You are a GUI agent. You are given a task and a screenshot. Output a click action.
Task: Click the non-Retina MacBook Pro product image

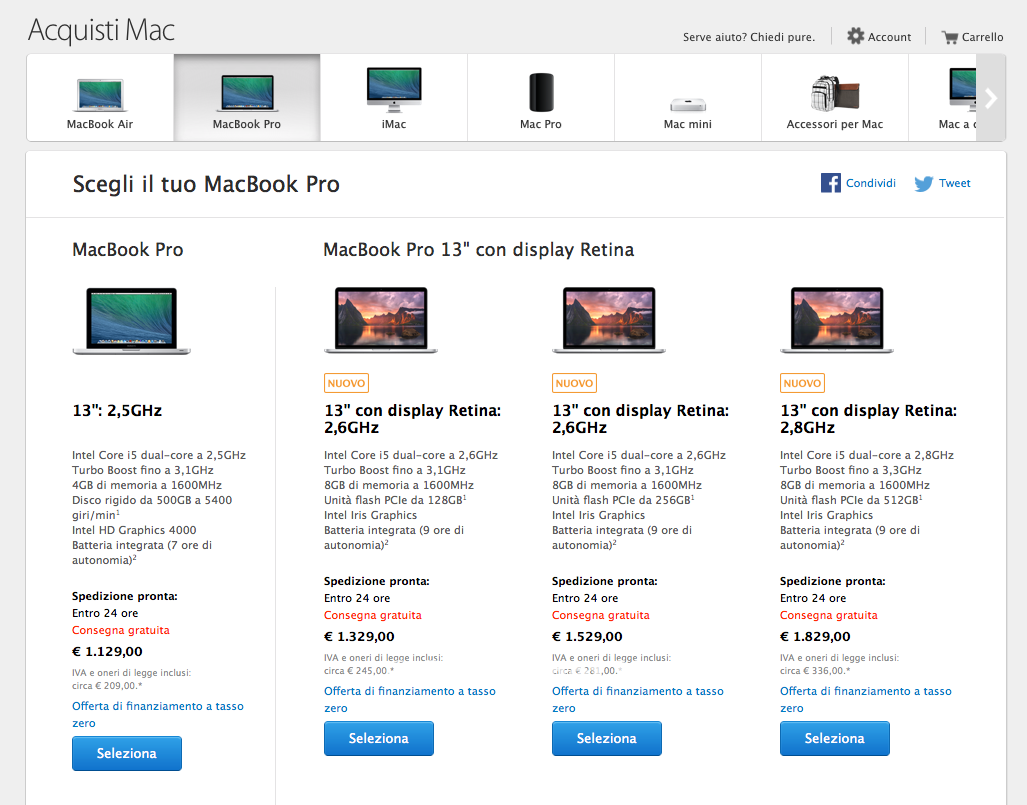pos(132,321)
